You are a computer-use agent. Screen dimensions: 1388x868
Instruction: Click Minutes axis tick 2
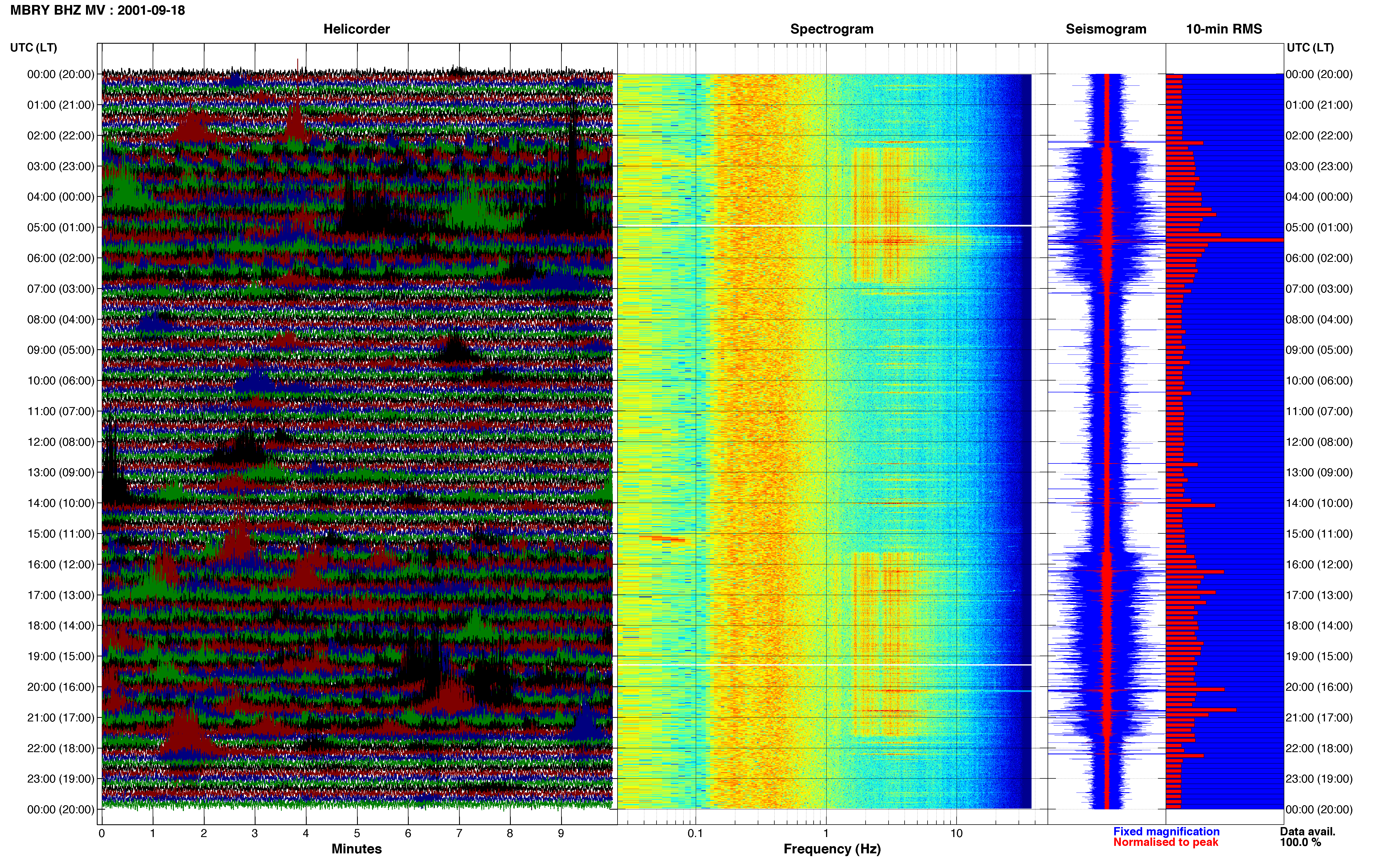204,833
